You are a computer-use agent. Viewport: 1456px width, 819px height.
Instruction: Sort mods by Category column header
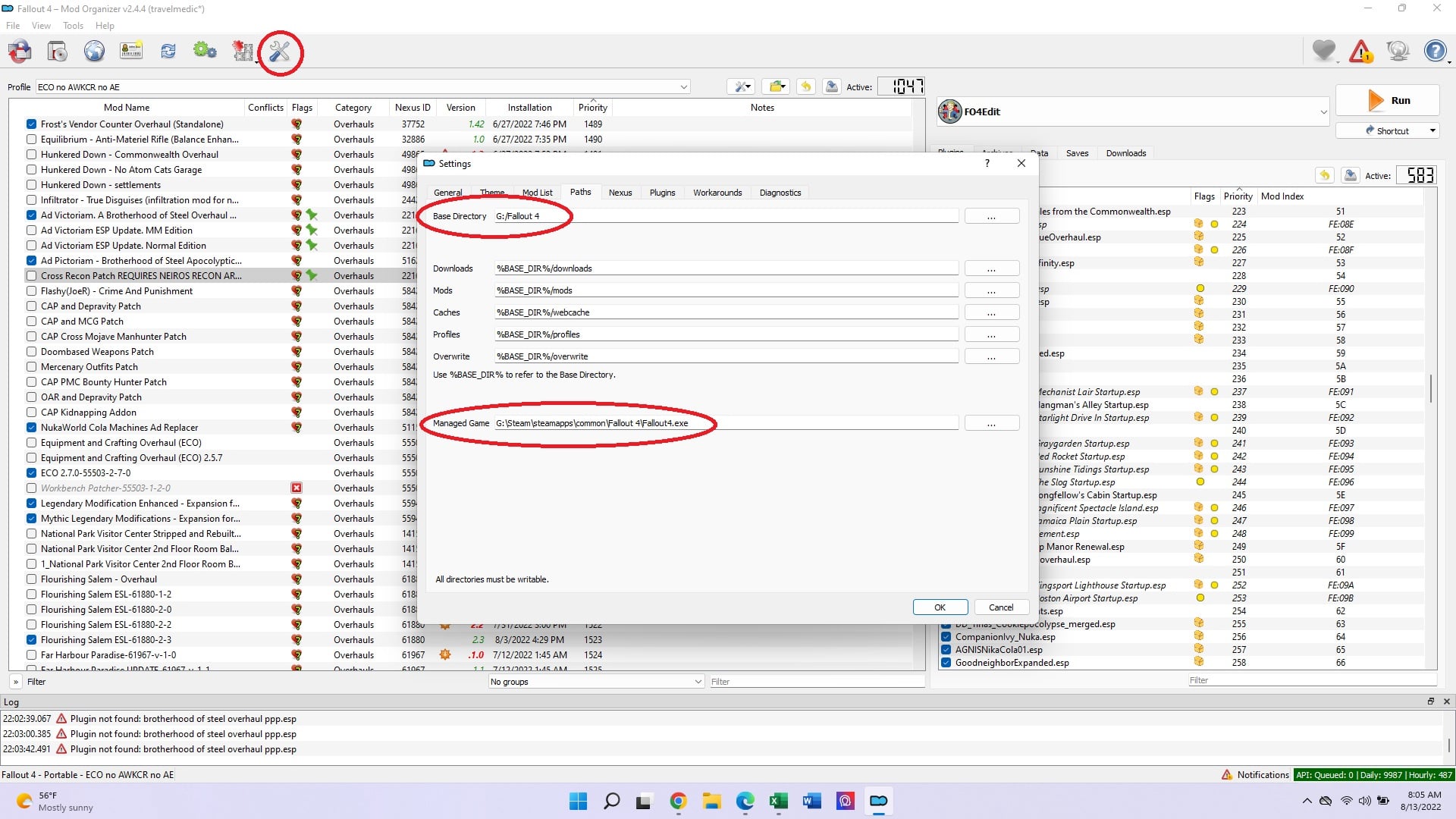353,108
